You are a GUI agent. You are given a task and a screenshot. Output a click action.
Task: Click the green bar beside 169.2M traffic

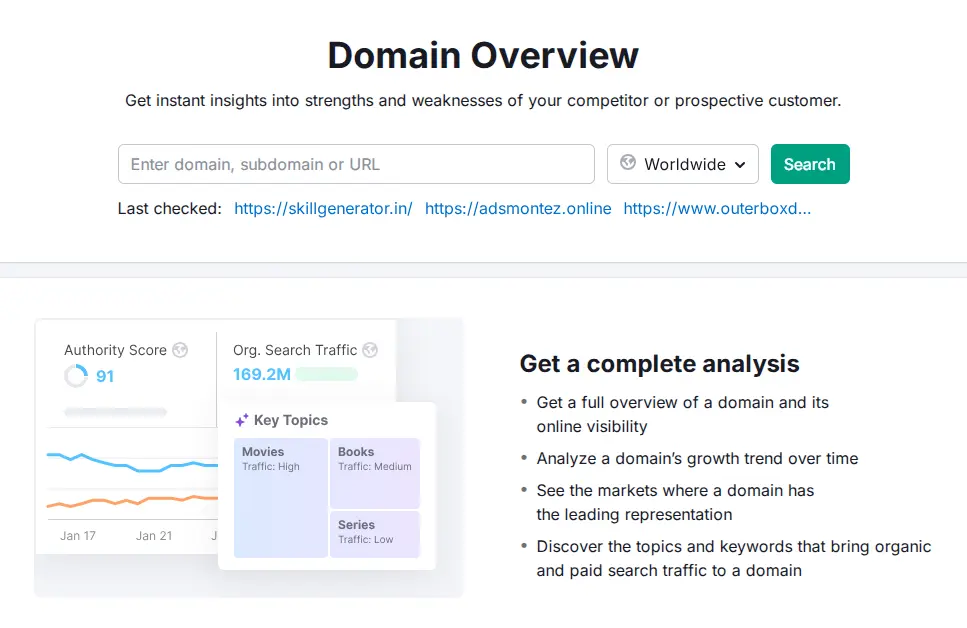(327, 375)
